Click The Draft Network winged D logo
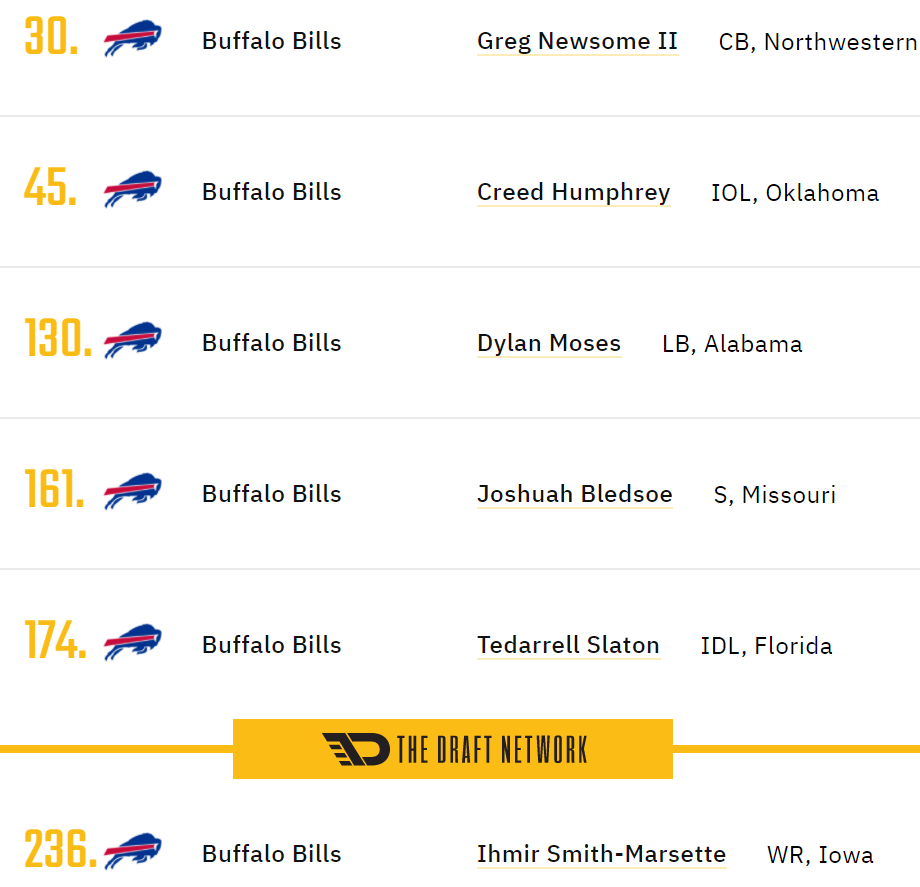This screenshot has height=887, width=920. pos(356,749)
